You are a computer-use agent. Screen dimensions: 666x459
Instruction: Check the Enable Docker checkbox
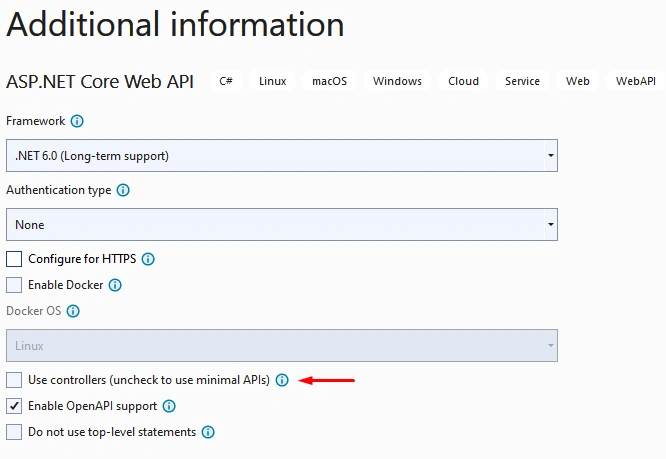14,285
